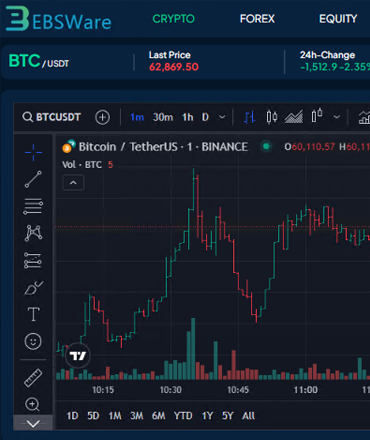The height and width of the screenshot is (440, 370).
Task: Click the green market status dot
Action: click(266, 146)
